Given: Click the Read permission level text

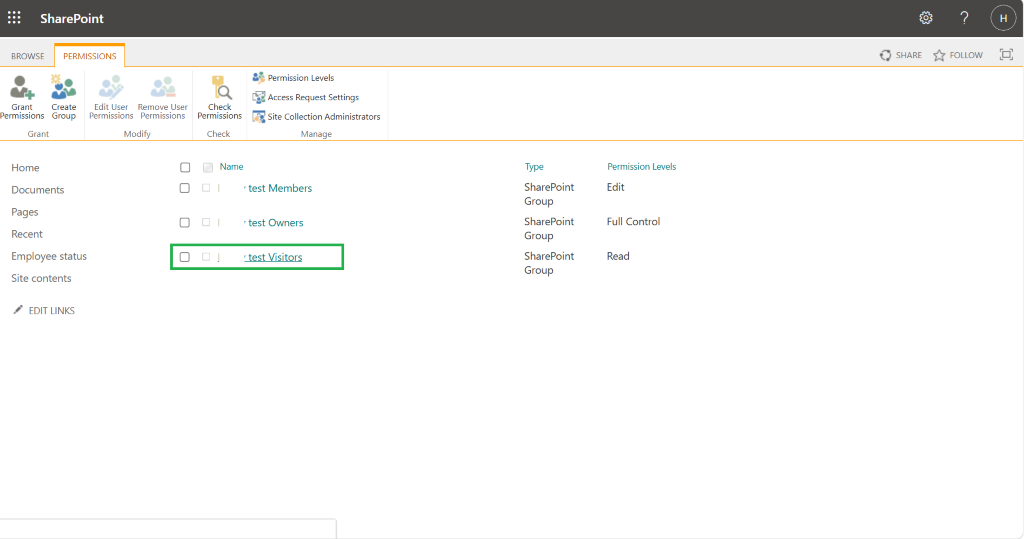Looking at the screenshot, I should click(618, 256).
